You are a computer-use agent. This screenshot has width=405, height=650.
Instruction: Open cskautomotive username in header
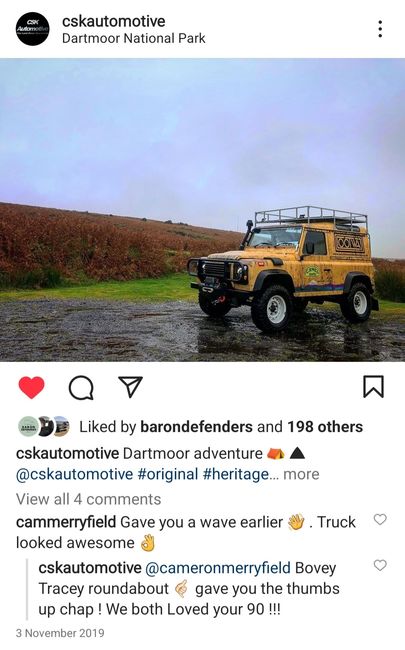point(114,21)
